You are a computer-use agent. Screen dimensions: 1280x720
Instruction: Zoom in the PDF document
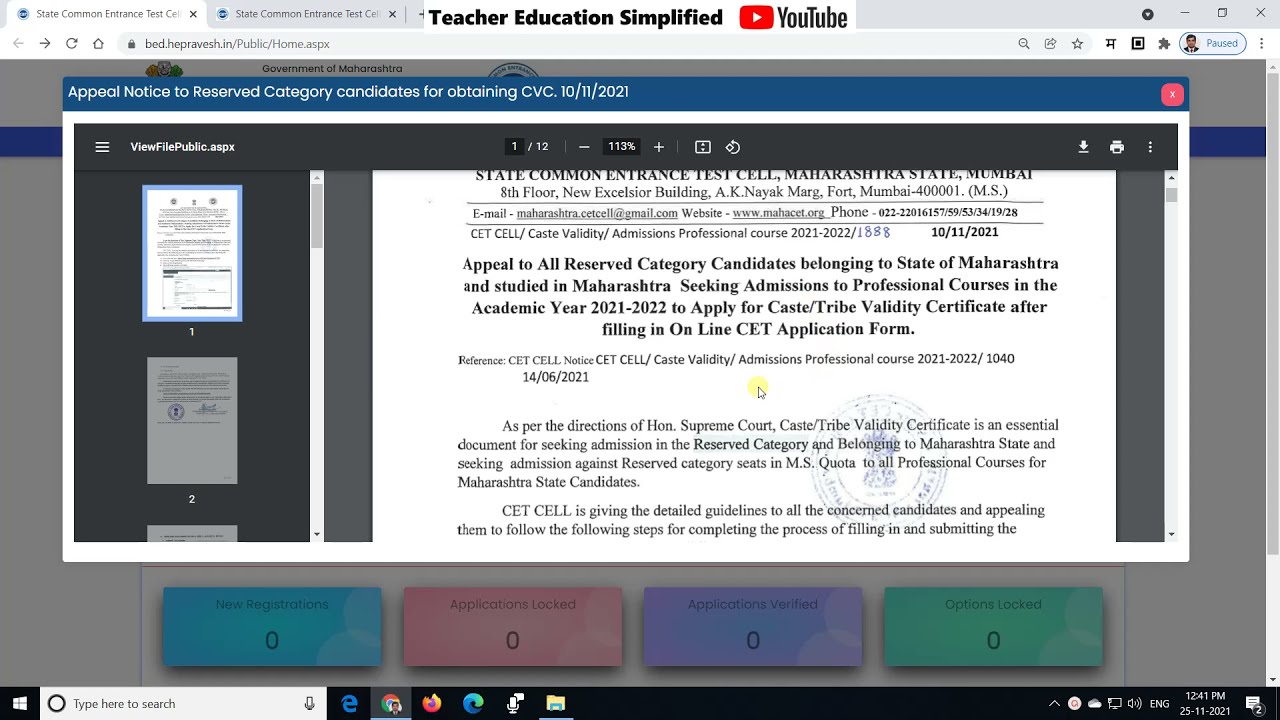(659, 147)
